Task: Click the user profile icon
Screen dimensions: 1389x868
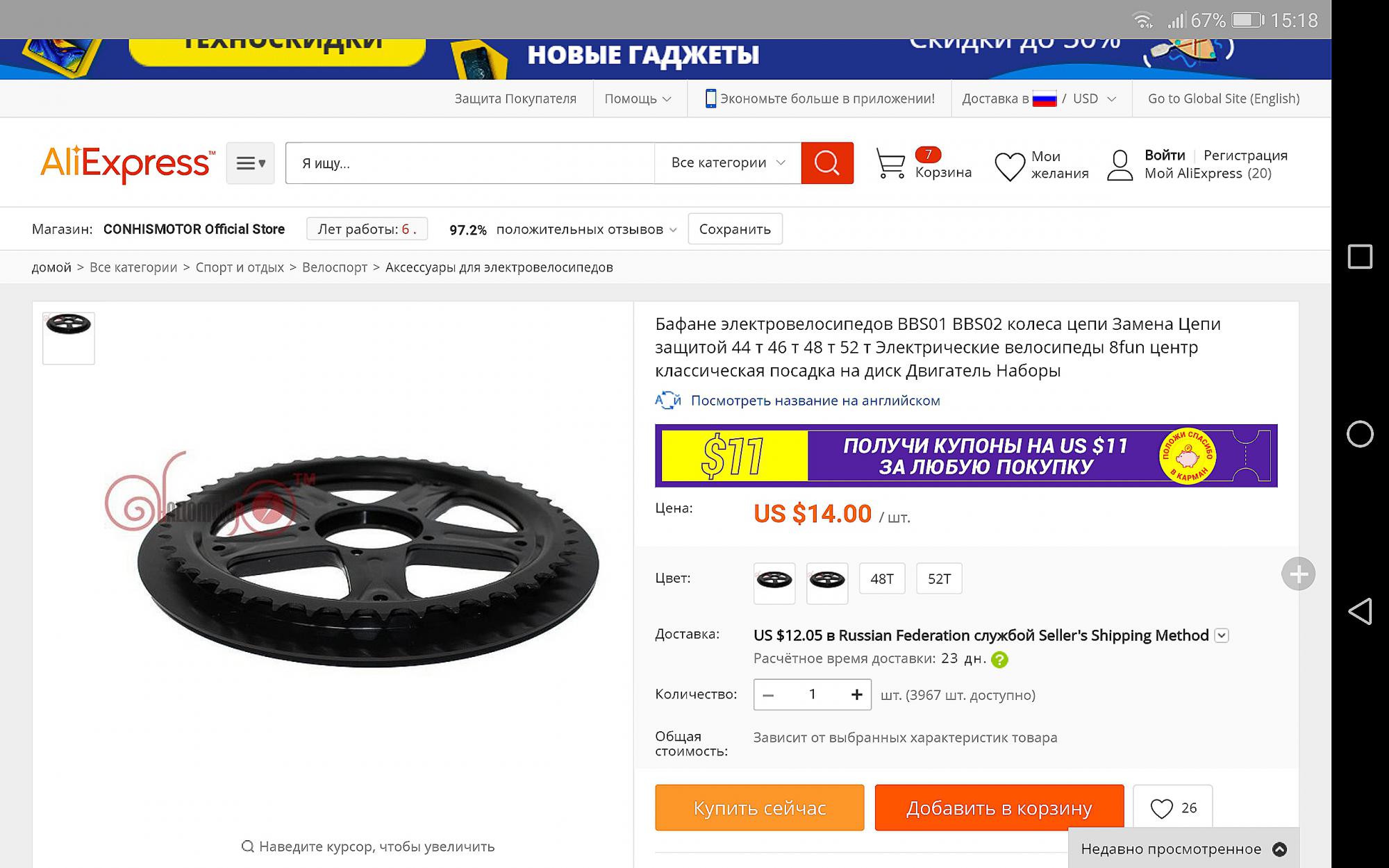Action: pyautogui.click(x=1120, y=165)
